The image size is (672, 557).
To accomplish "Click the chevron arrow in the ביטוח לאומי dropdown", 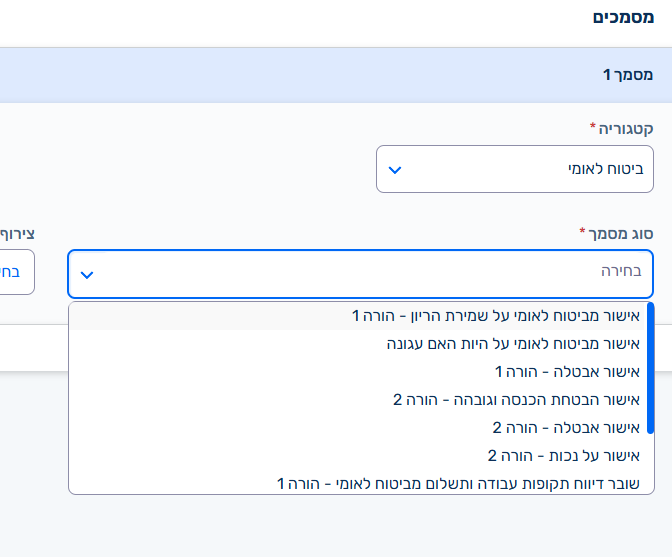I will coord(395,170).
